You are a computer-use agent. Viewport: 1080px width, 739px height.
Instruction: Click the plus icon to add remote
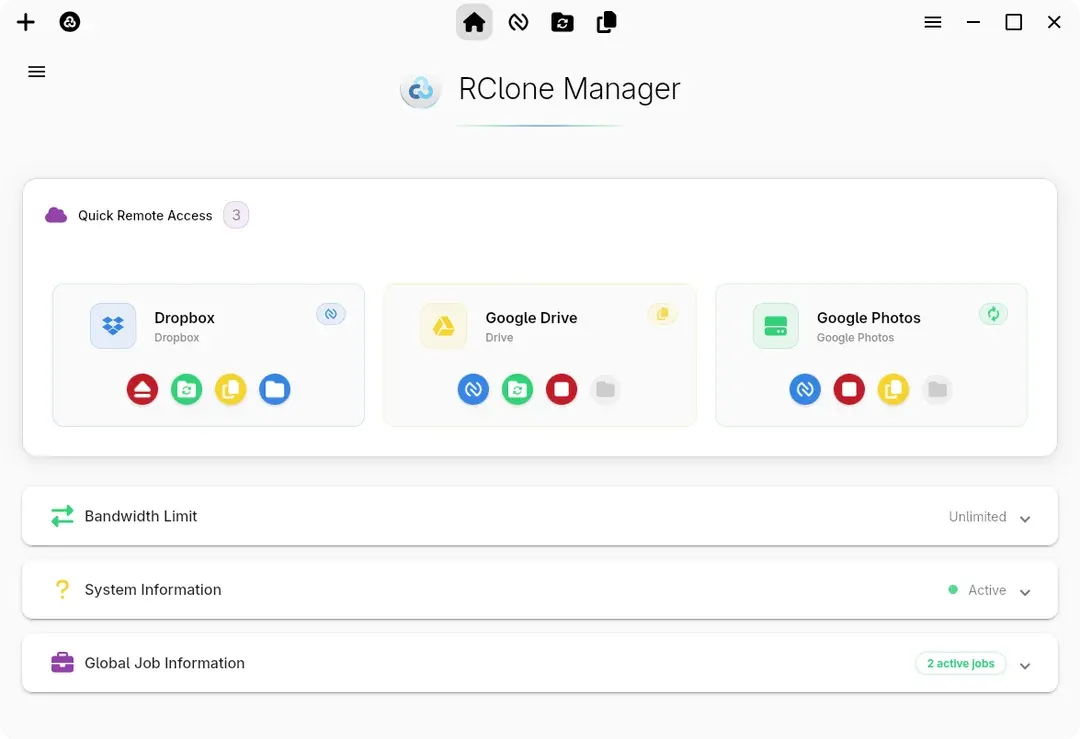click(x=25, y=22)
